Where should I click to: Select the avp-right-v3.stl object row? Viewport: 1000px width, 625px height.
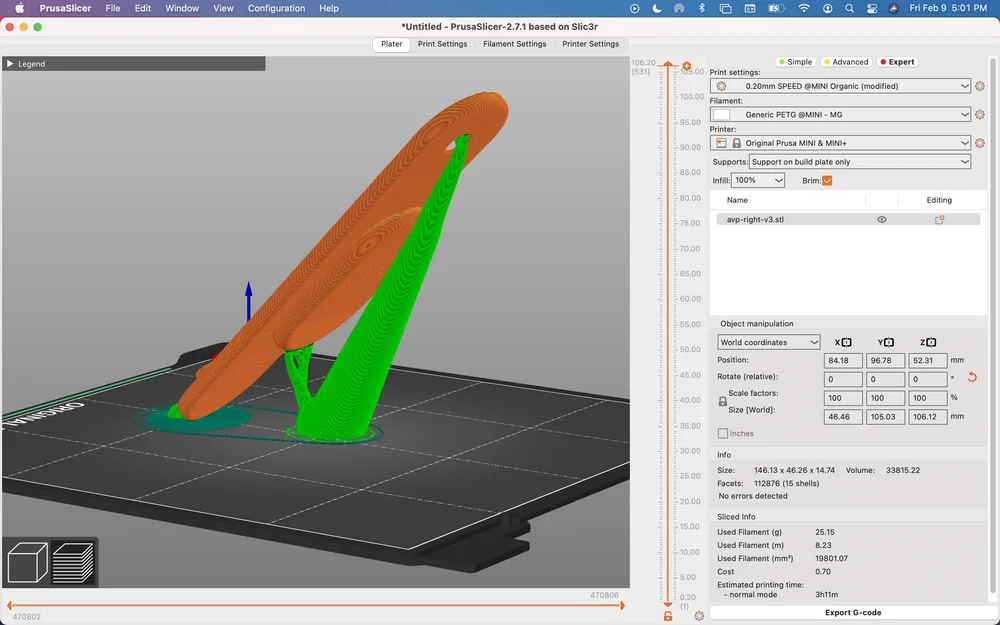[x=848, y=219]
